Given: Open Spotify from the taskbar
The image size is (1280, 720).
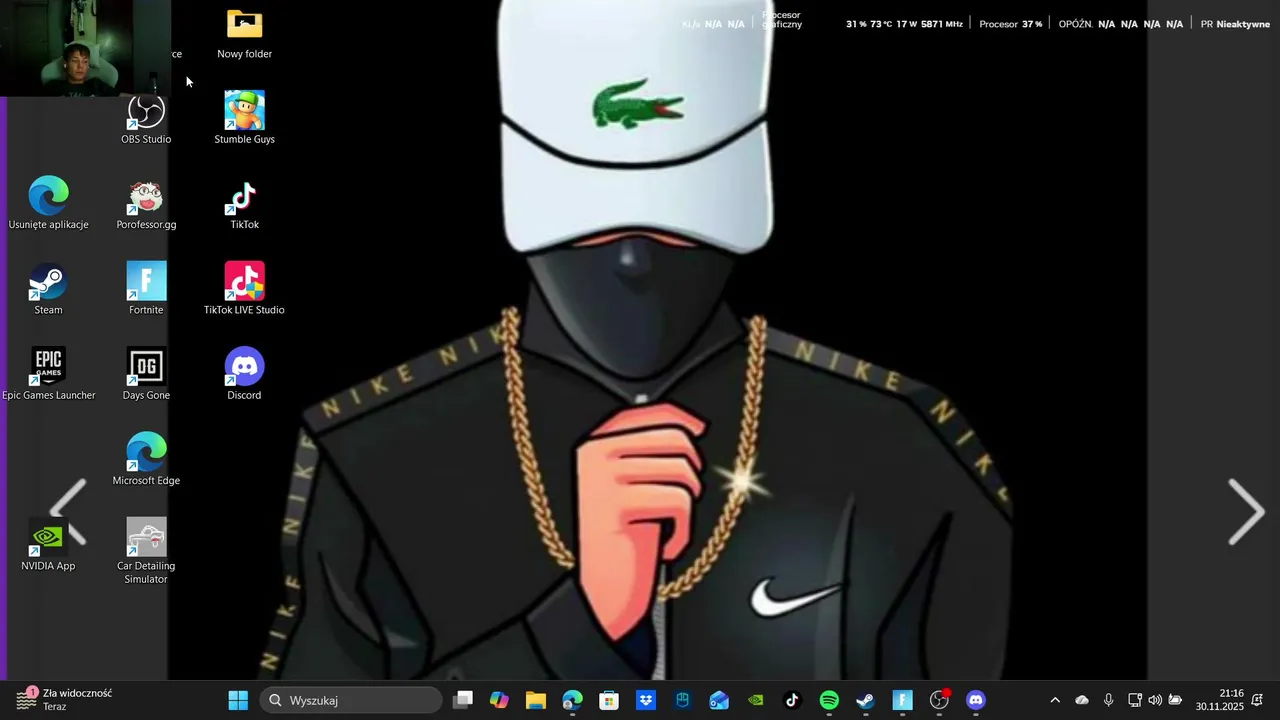Looking at the screenshot, I should click(829, 700).
